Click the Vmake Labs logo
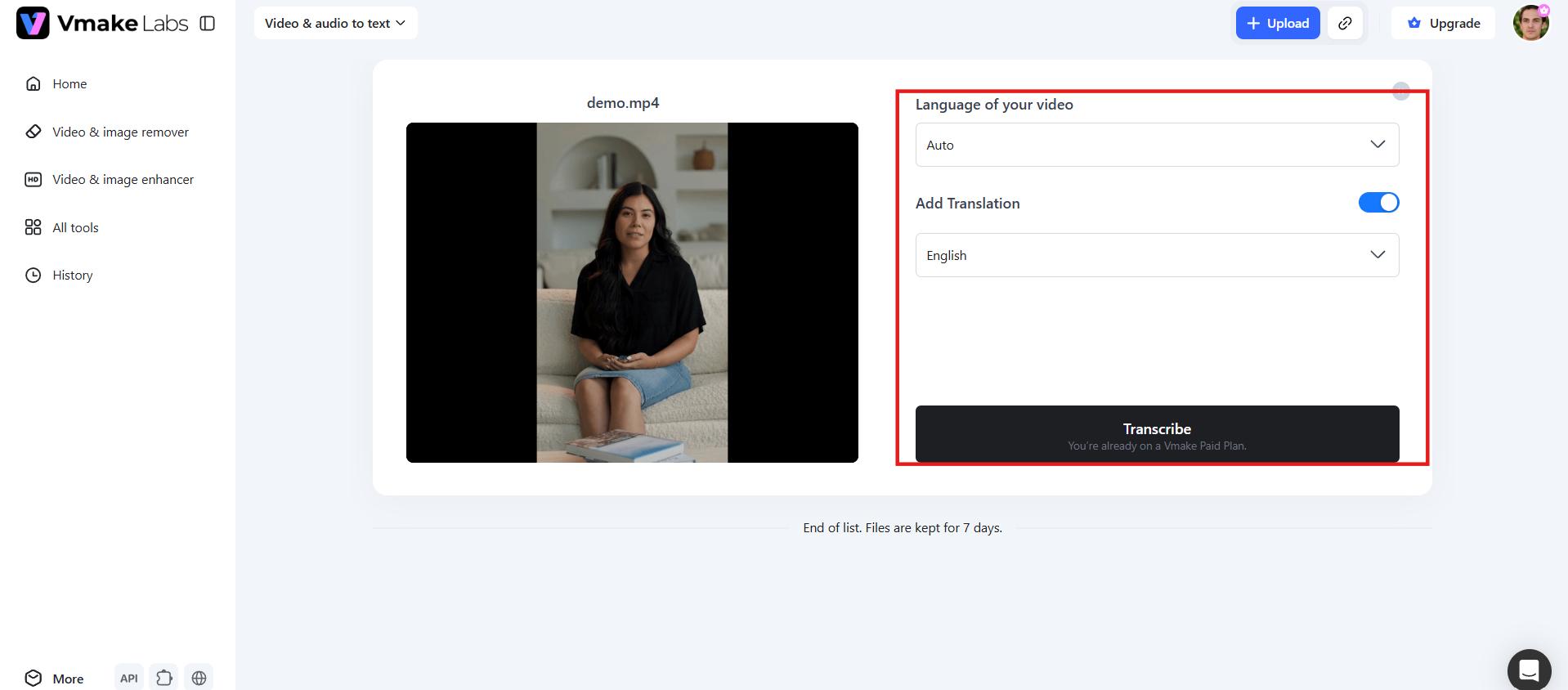The height and width of the screenshot is (690, 1568). (x=102, y=23)
